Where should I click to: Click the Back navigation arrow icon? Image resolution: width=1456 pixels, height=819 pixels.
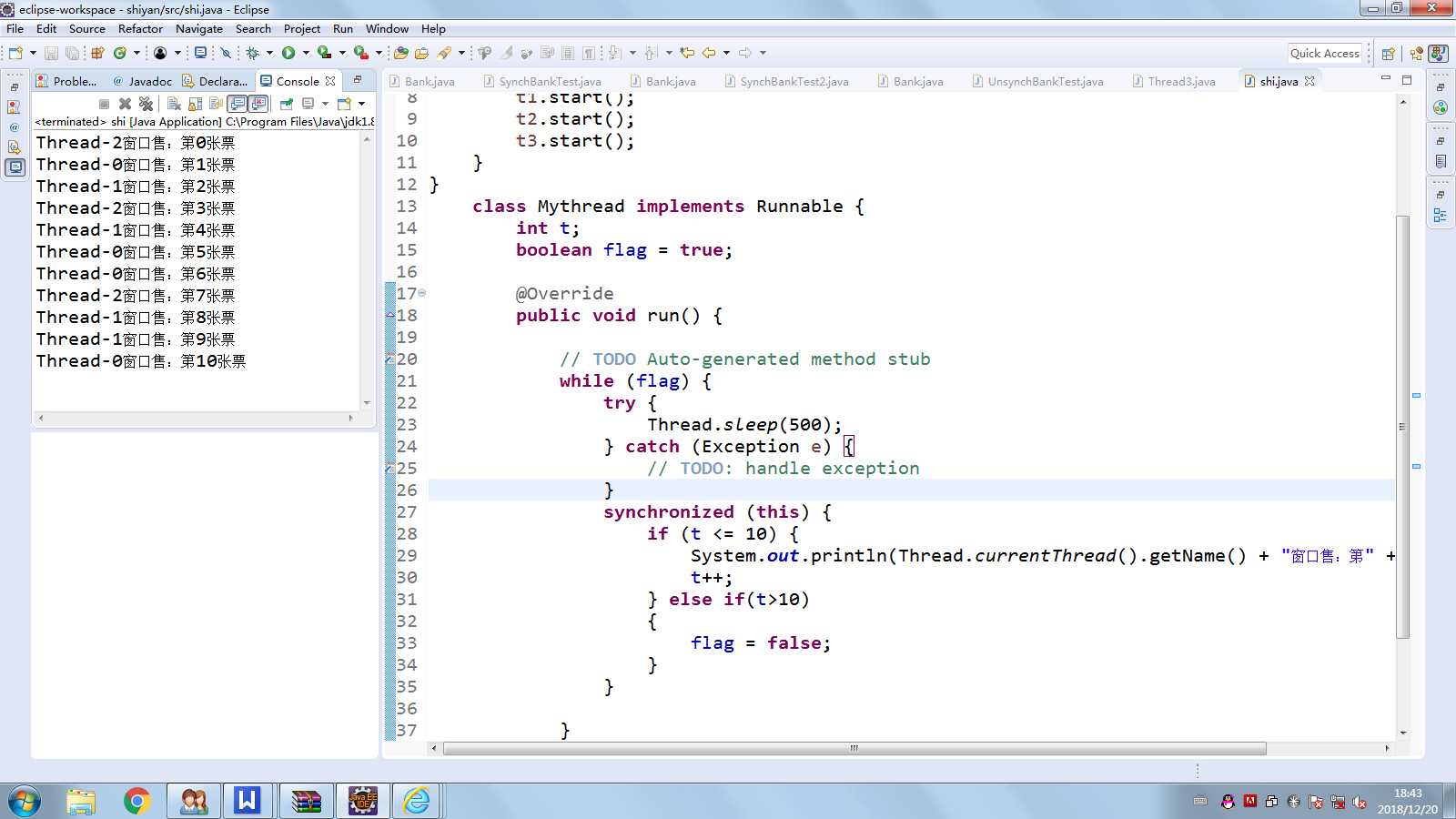point(708,53)
